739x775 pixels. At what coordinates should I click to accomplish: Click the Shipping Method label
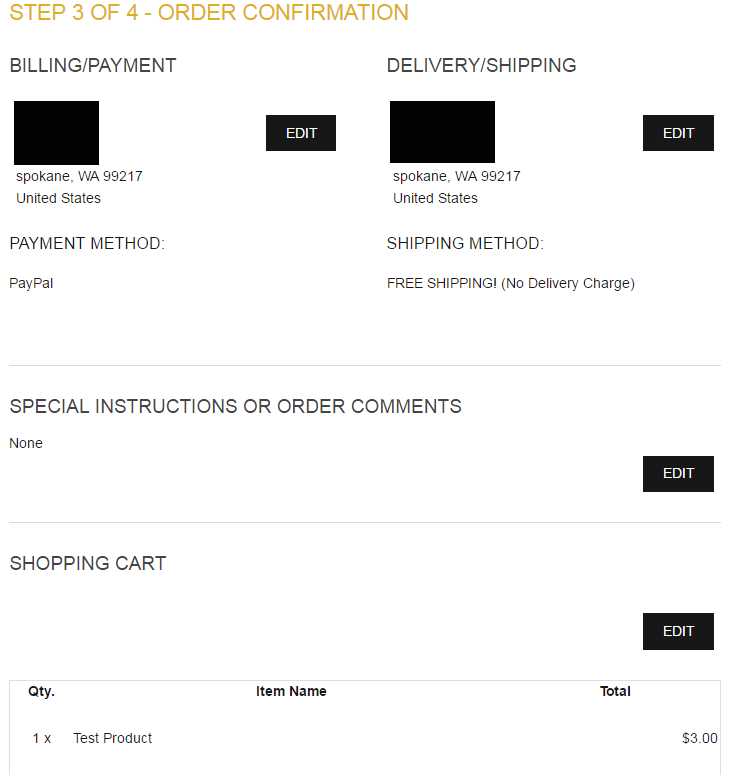click(x=465, y=244)
